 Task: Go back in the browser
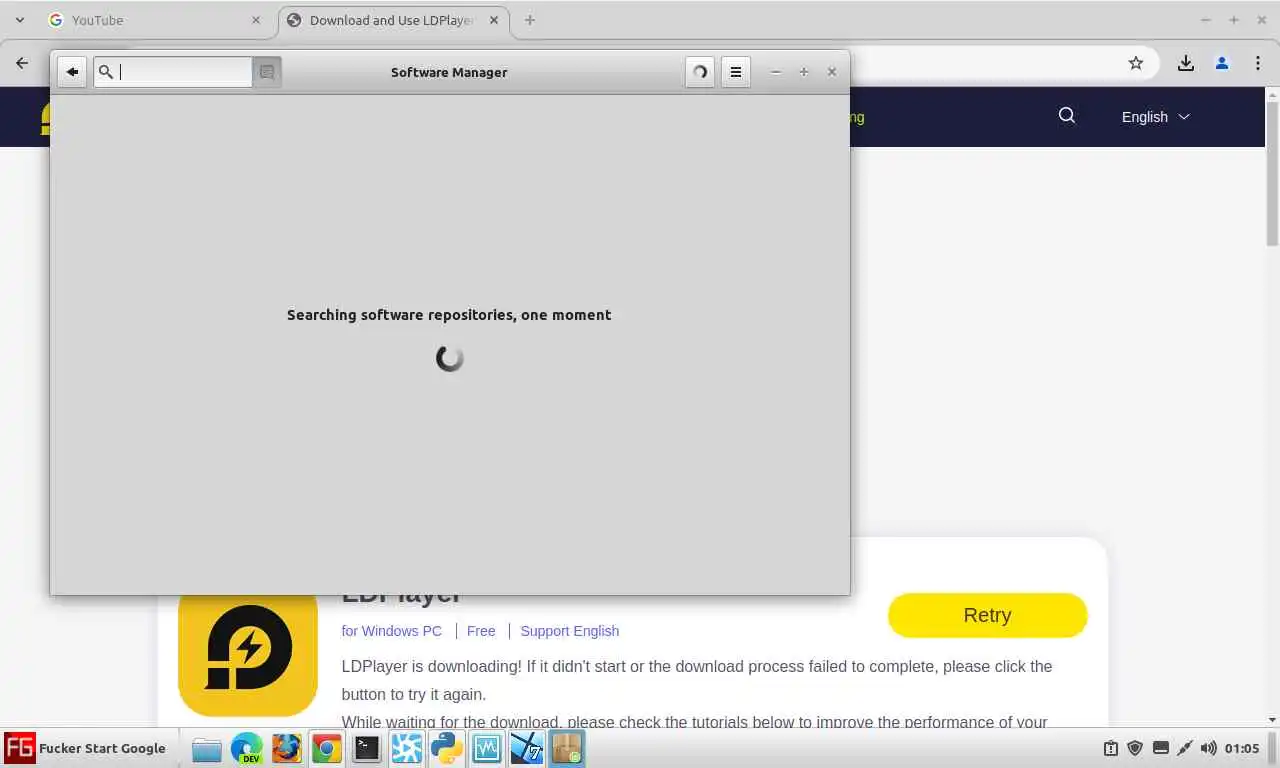pos(22,63)
